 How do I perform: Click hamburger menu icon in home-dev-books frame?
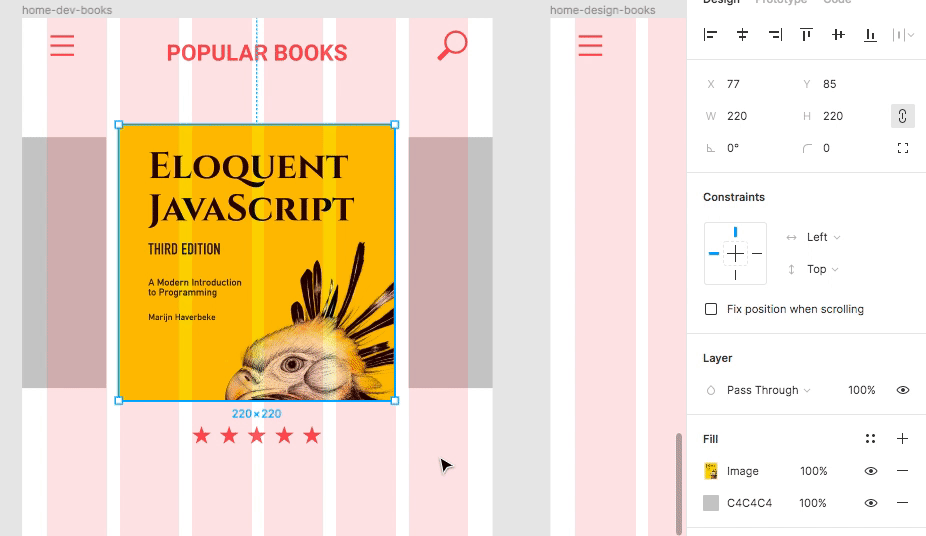coord(62,45)
